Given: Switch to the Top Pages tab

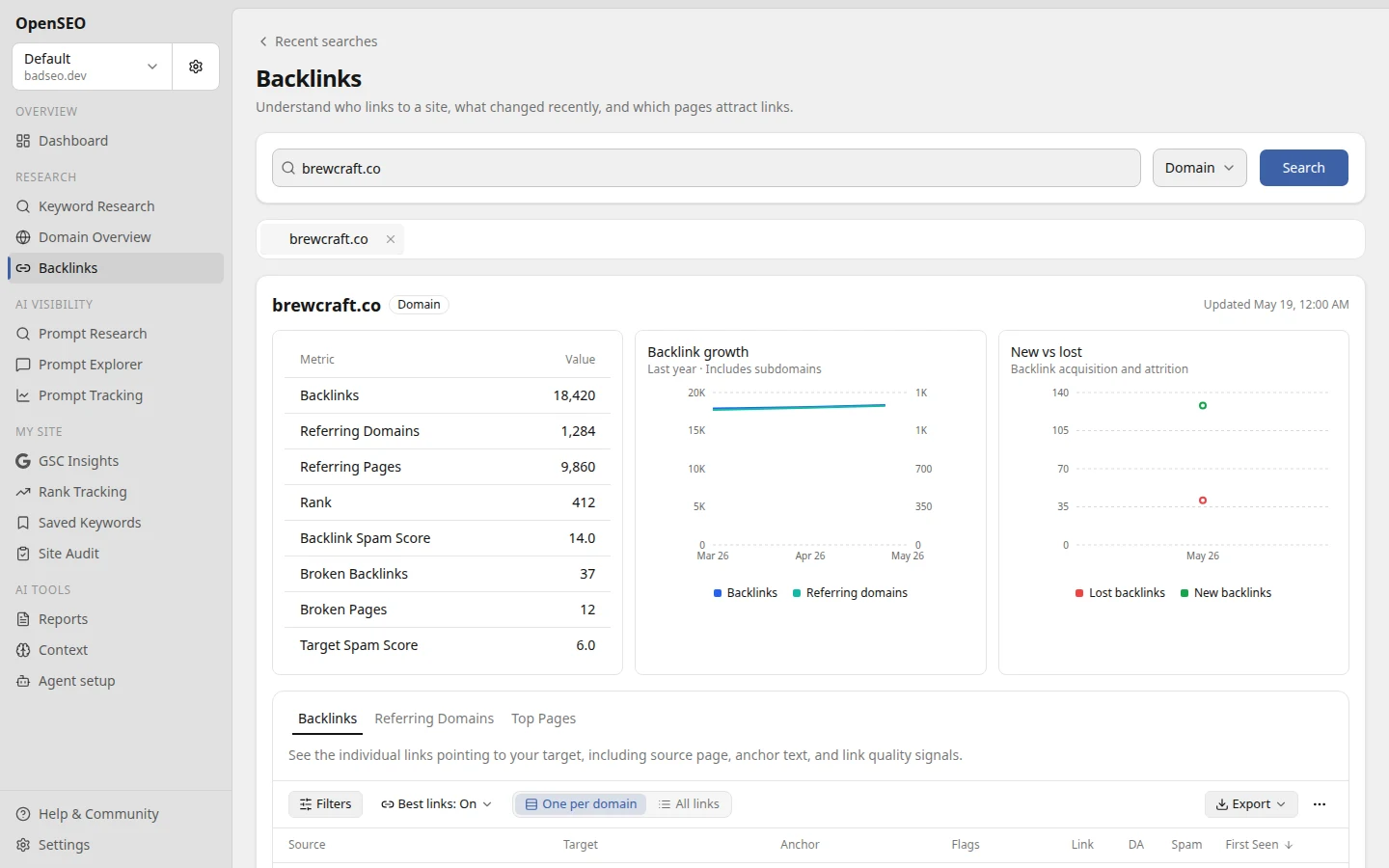Looking at the screenshot, I should pos(544,719).
